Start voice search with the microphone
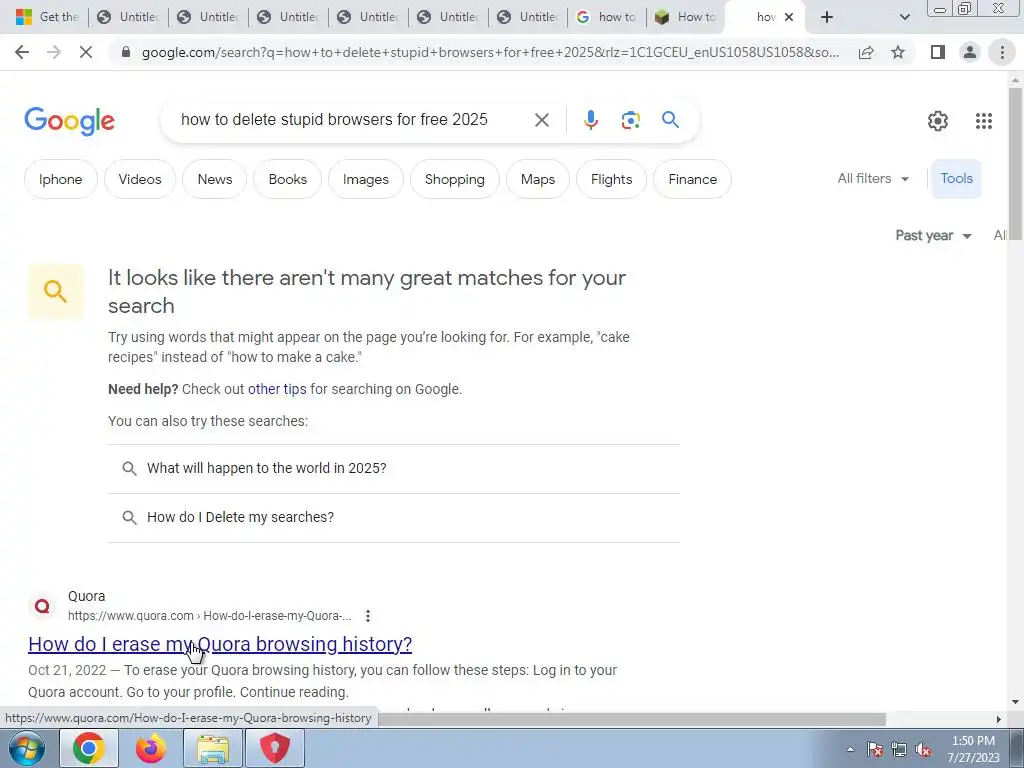This screenshot has width=1024, height=768. pos(590,120)
